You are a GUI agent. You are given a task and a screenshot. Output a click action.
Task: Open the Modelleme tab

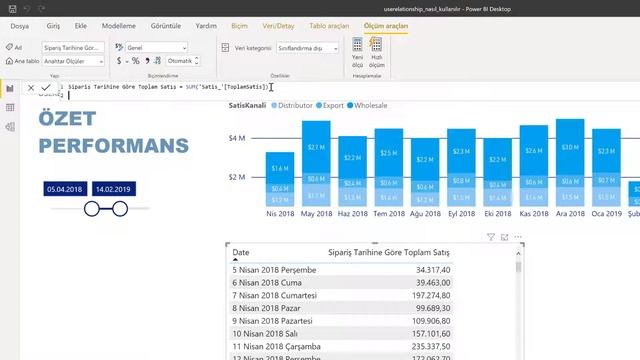119,26
